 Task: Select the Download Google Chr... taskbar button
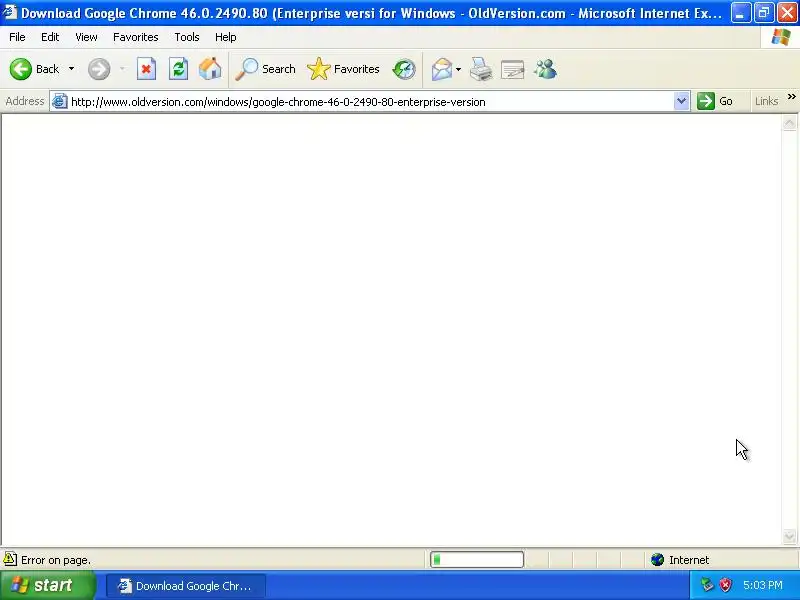pyautogui.click(x=186, y=586)
